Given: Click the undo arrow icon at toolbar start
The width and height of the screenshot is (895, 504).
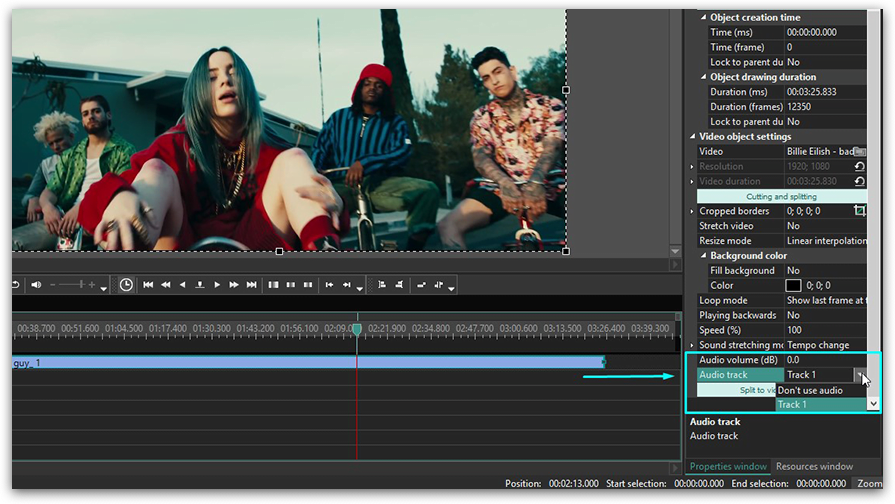Looking at the screenshot, I should 16,285.
